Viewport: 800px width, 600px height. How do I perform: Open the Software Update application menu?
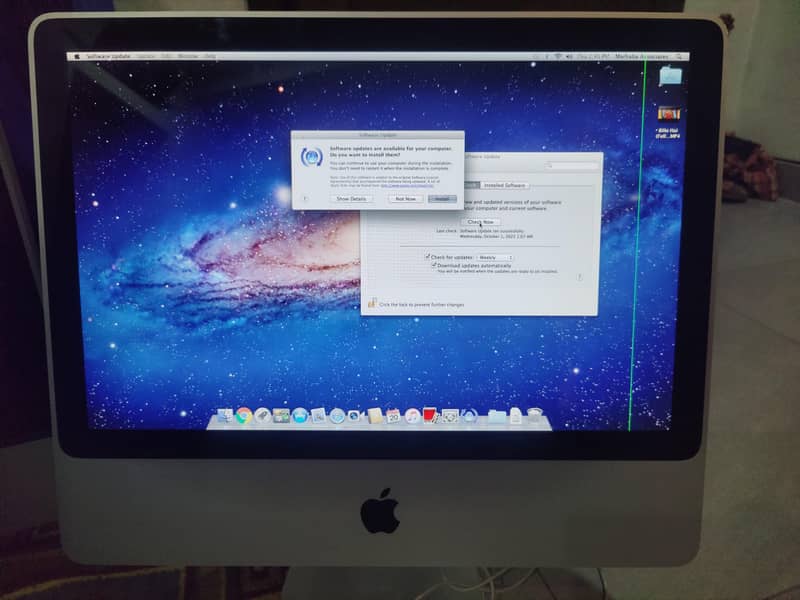pyautogui.click(x=108, y=57)
